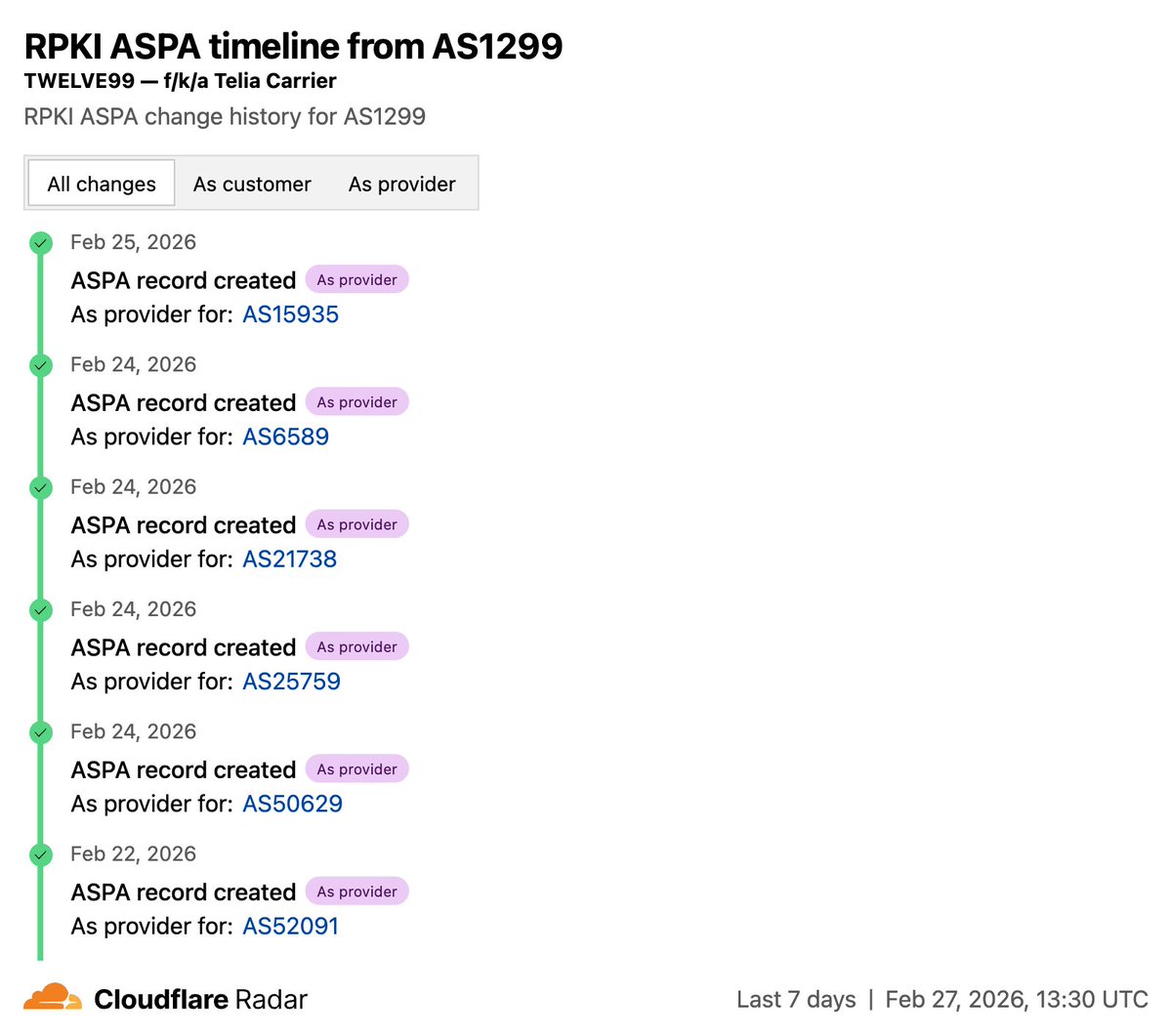Click the green check marker for Feb 25 entry
This screenshot has width=1172, height=1036.
(x=40, y=243)
